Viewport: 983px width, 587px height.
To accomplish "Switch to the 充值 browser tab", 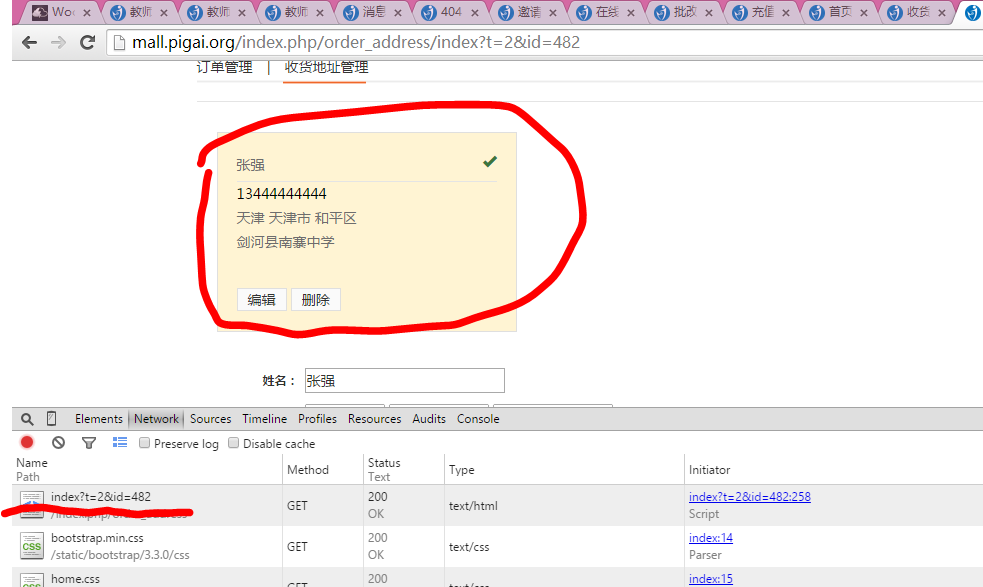I will (x=761, y=12).
